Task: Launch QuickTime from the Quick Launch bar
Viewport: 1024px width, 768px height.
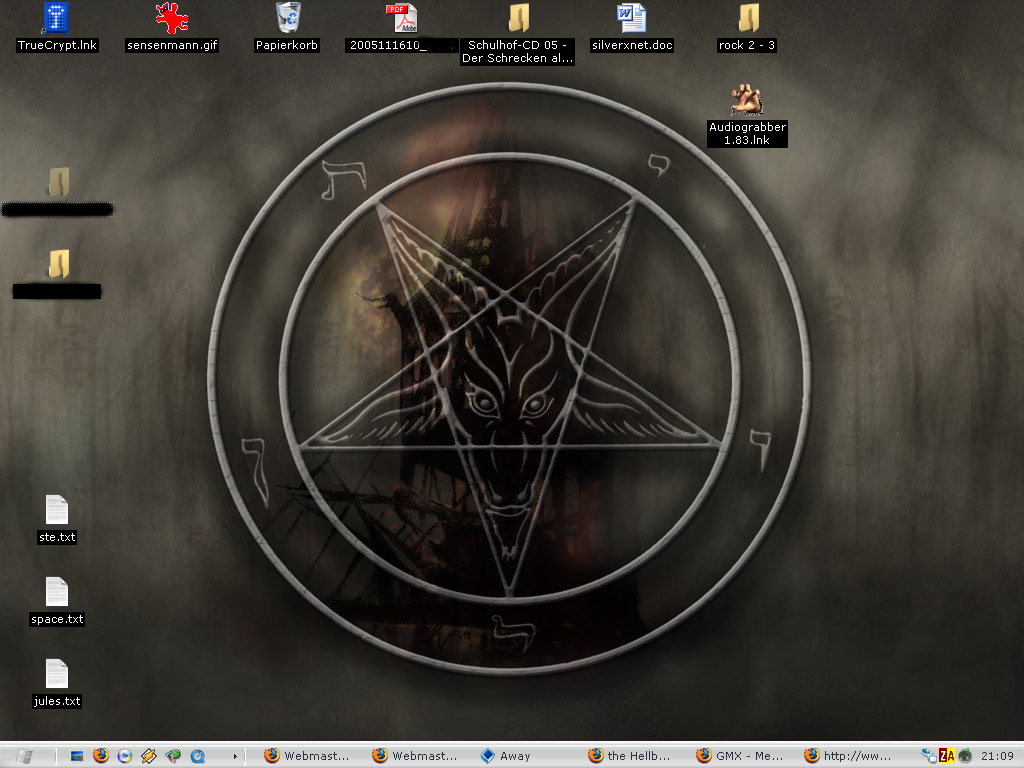Action: [x=197, y=756]
